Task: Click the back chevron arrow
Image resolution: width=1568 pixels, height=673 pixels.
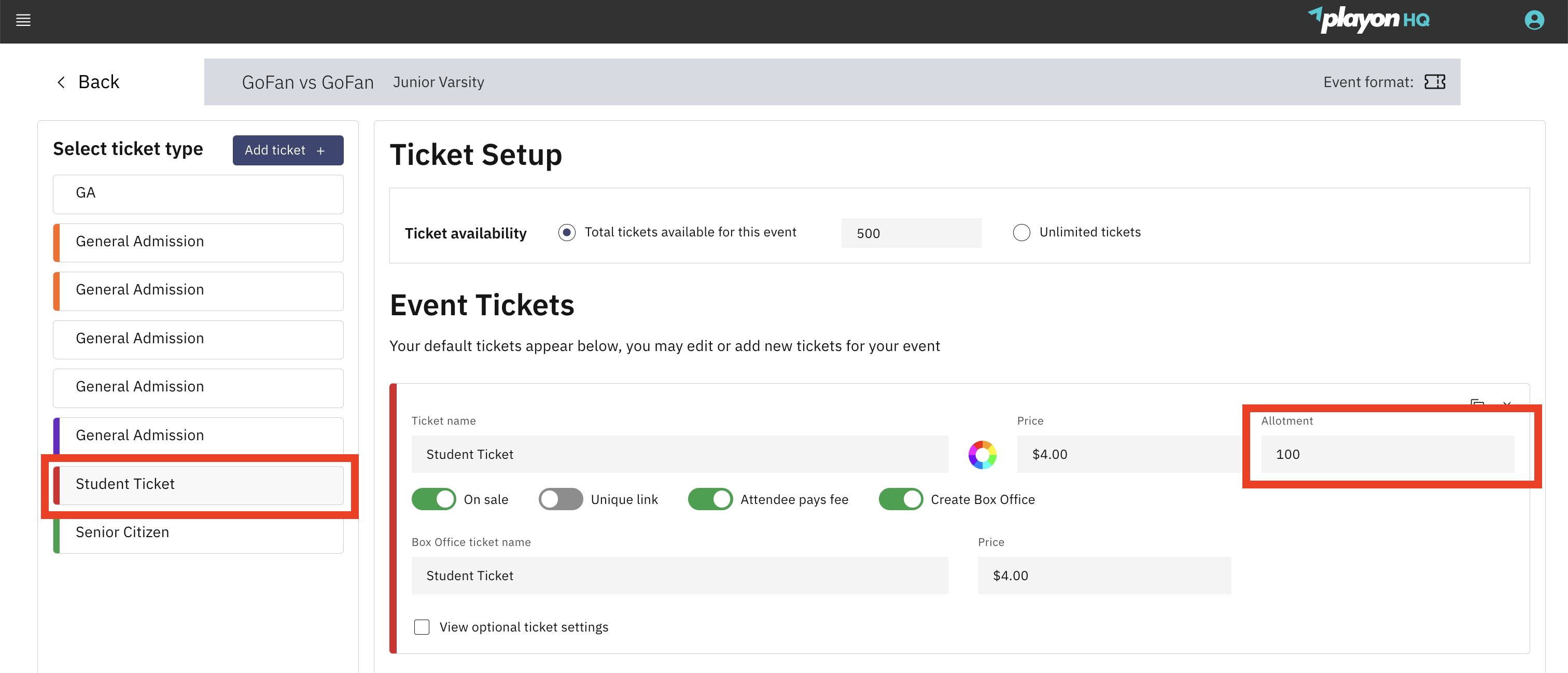Action: [61, 81]
